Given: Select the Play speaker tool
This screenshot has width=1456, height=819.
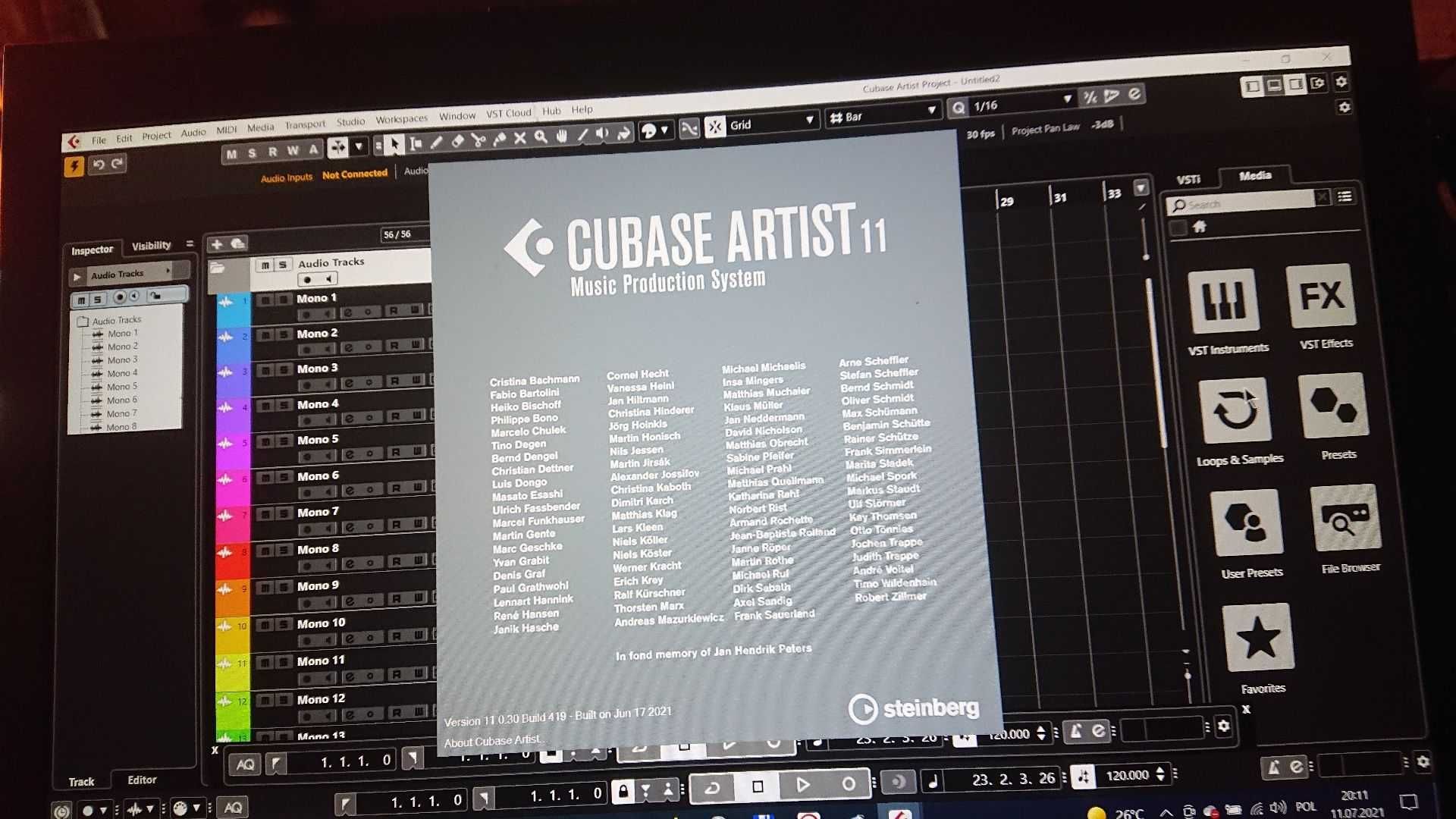Looking at the screenshot, I should click(603, 133).
